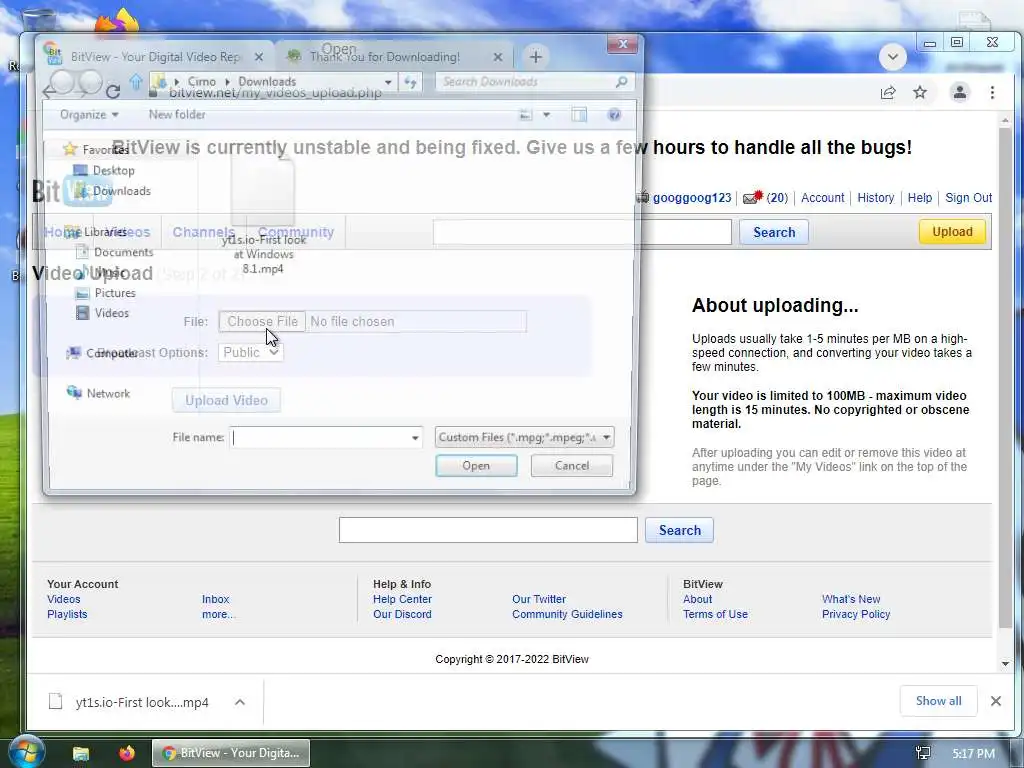Open the Our Discord footer link
This screenshot has height=768, width=1024.
coord(402,614)
